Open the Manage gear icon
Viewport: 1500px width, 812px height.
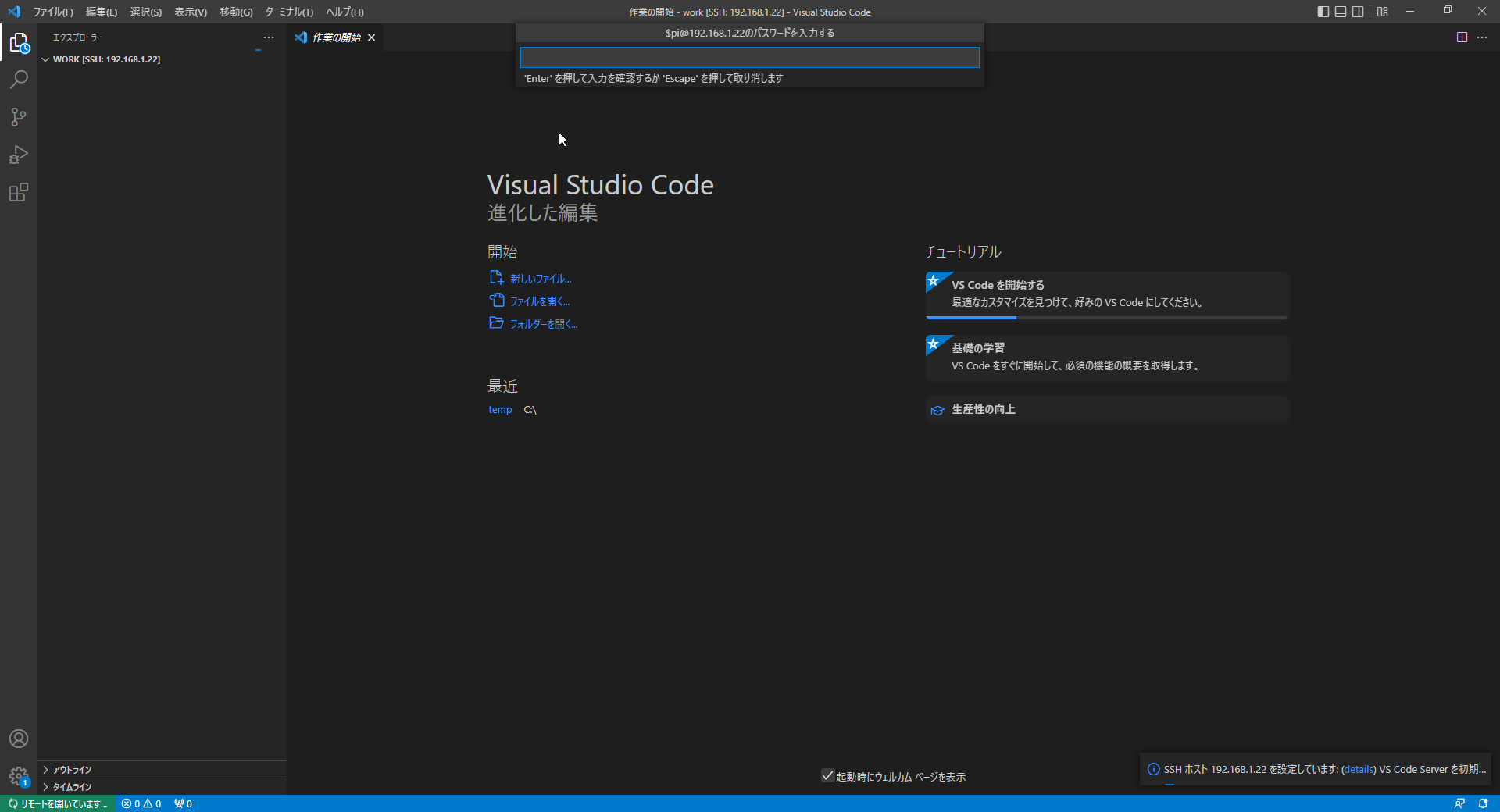coord(19,776)
